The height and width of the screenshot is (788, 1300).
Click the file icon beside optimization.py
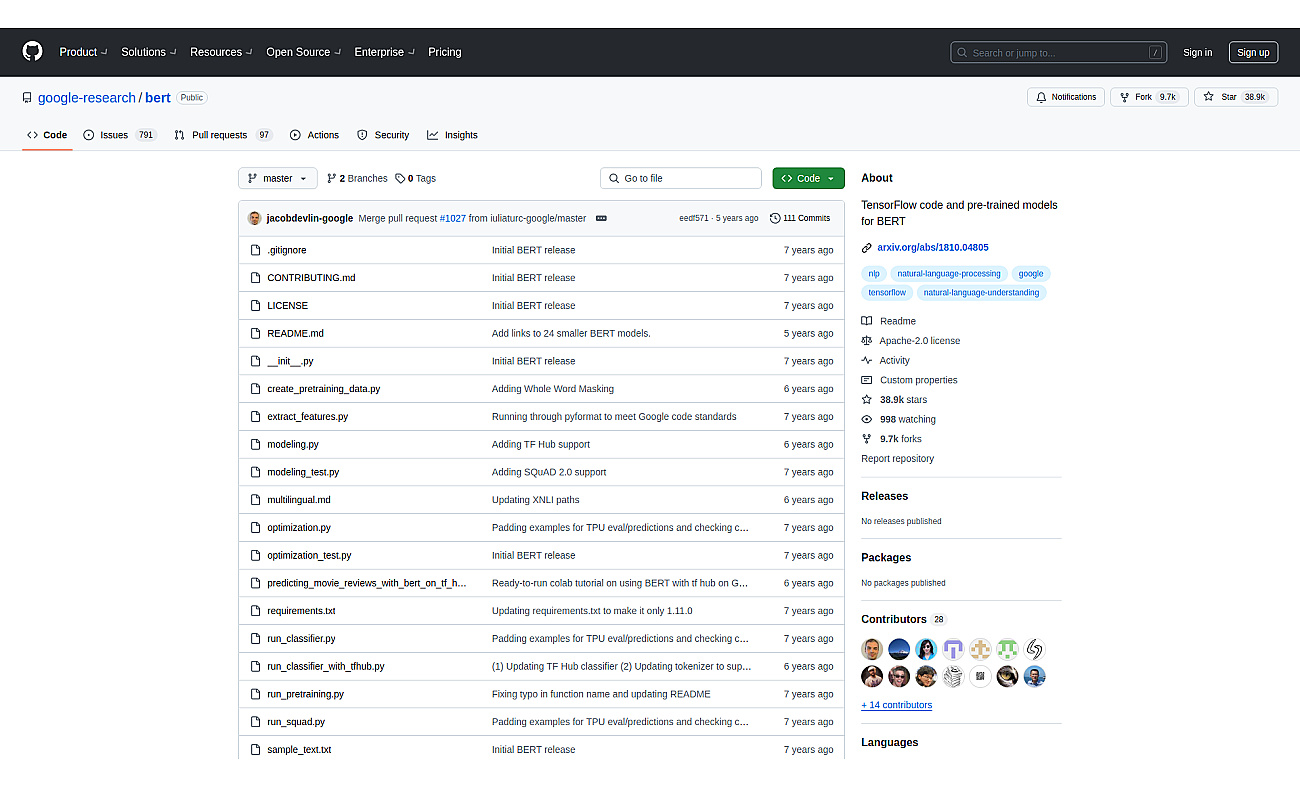pos(256,528)
